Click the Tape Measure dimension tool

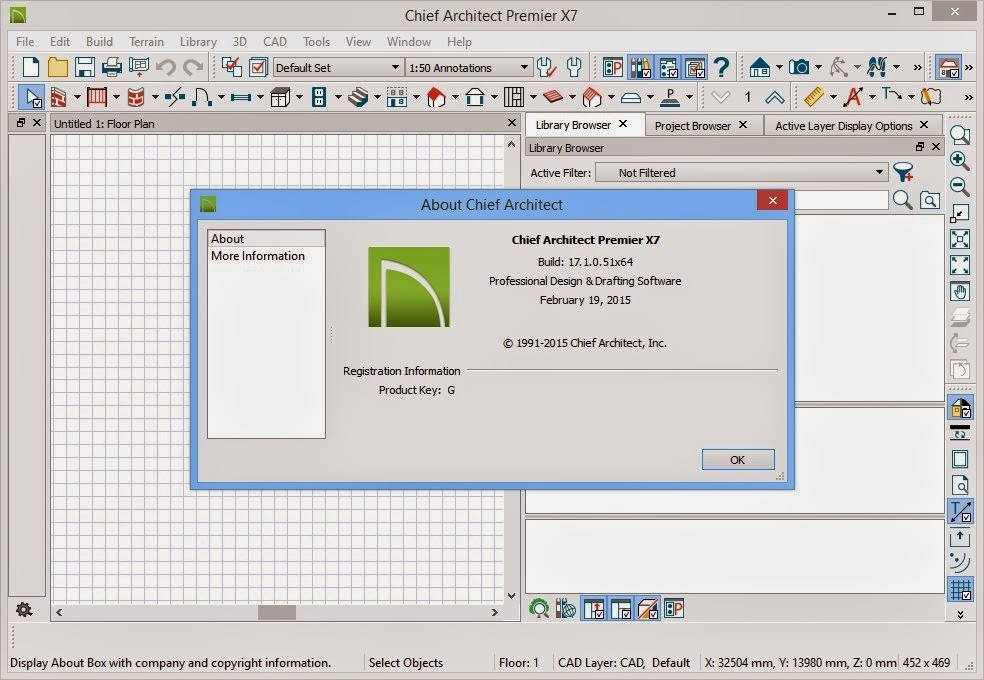click(813, 97)
